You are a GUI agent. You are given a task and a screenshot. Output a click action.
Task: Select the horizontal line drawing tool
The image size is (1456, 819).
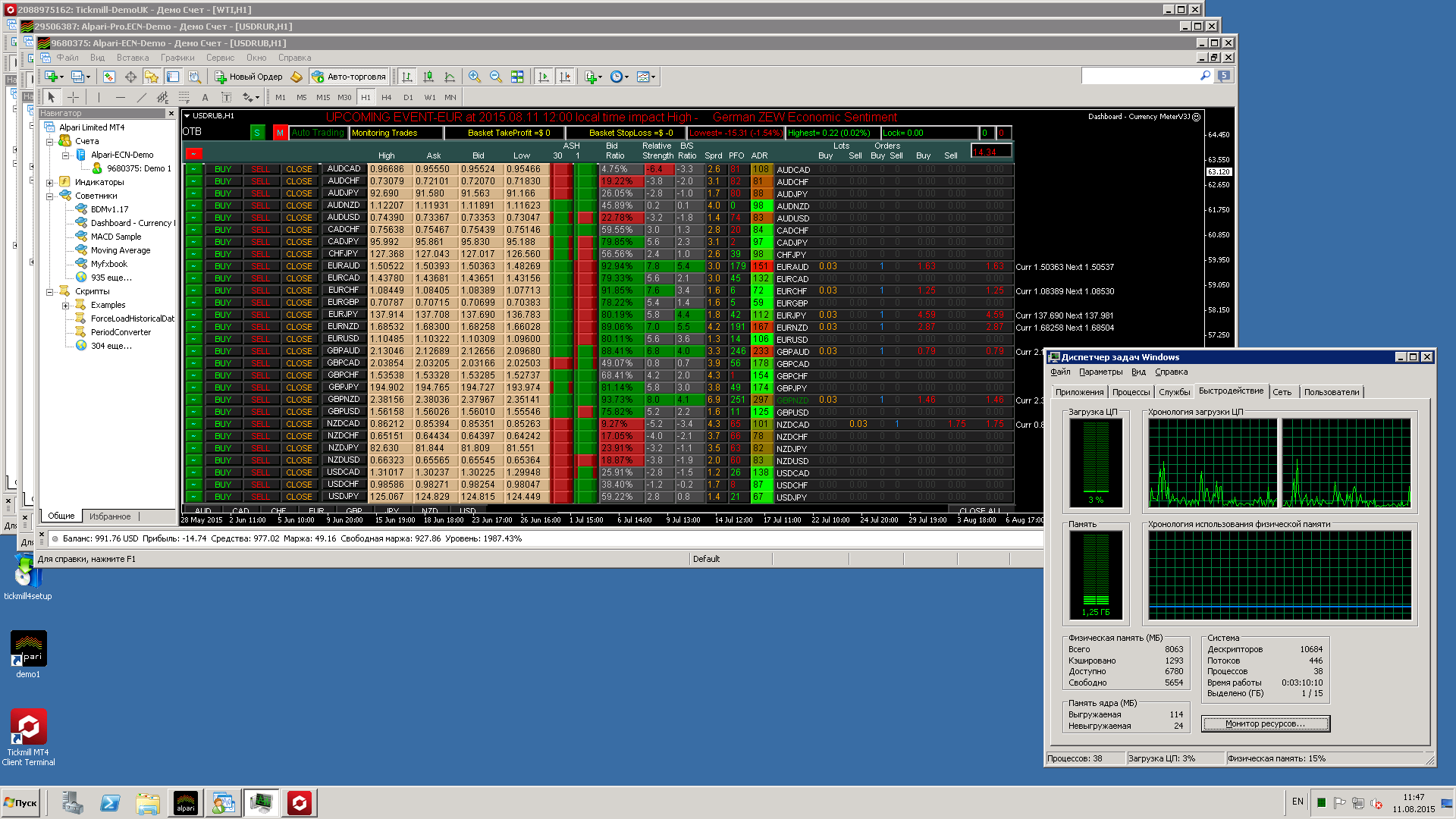pyautogui.click(x=120, y=97)
